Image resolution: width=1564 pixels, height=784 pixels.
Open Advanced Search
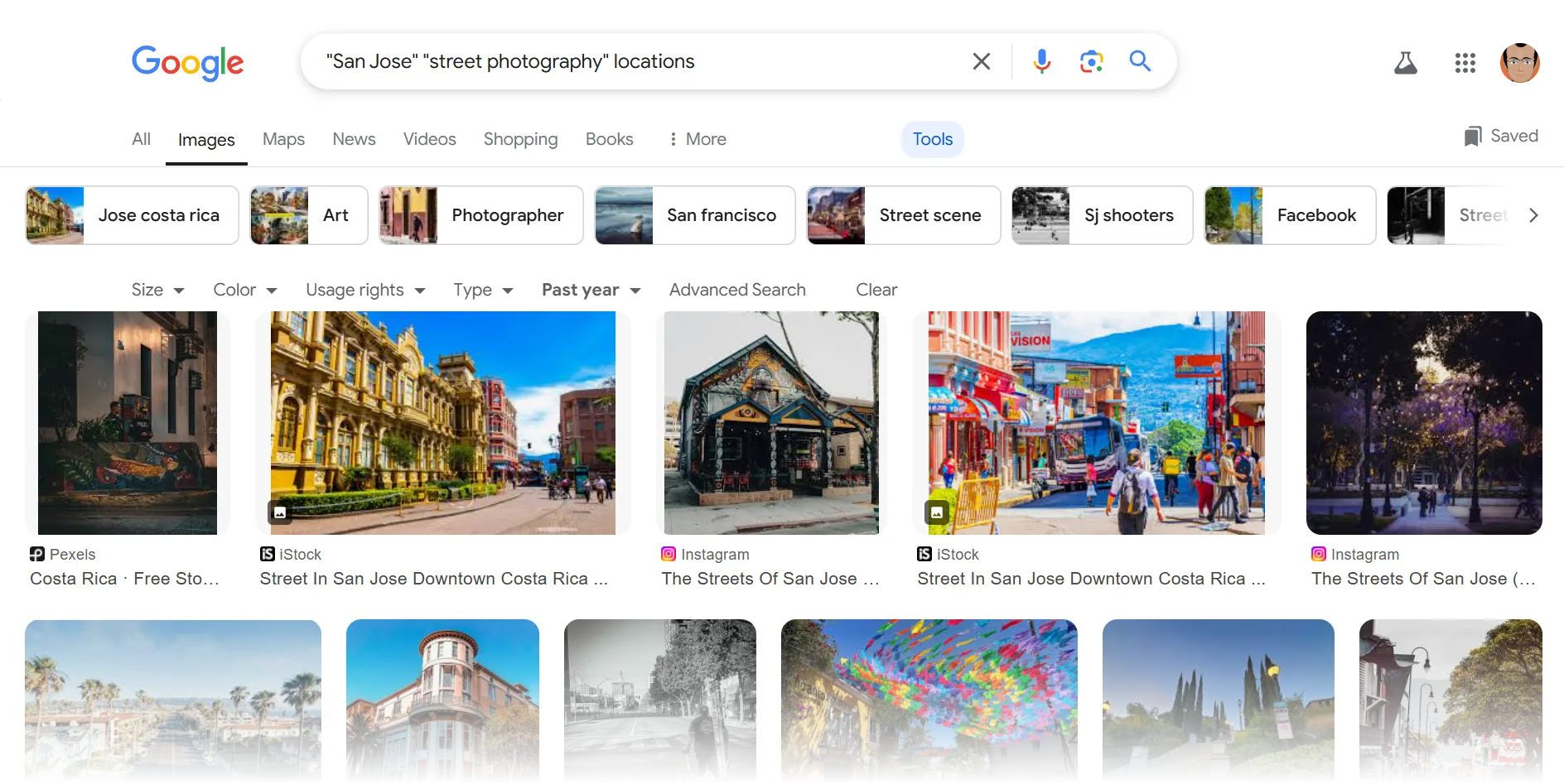[737, 290]
